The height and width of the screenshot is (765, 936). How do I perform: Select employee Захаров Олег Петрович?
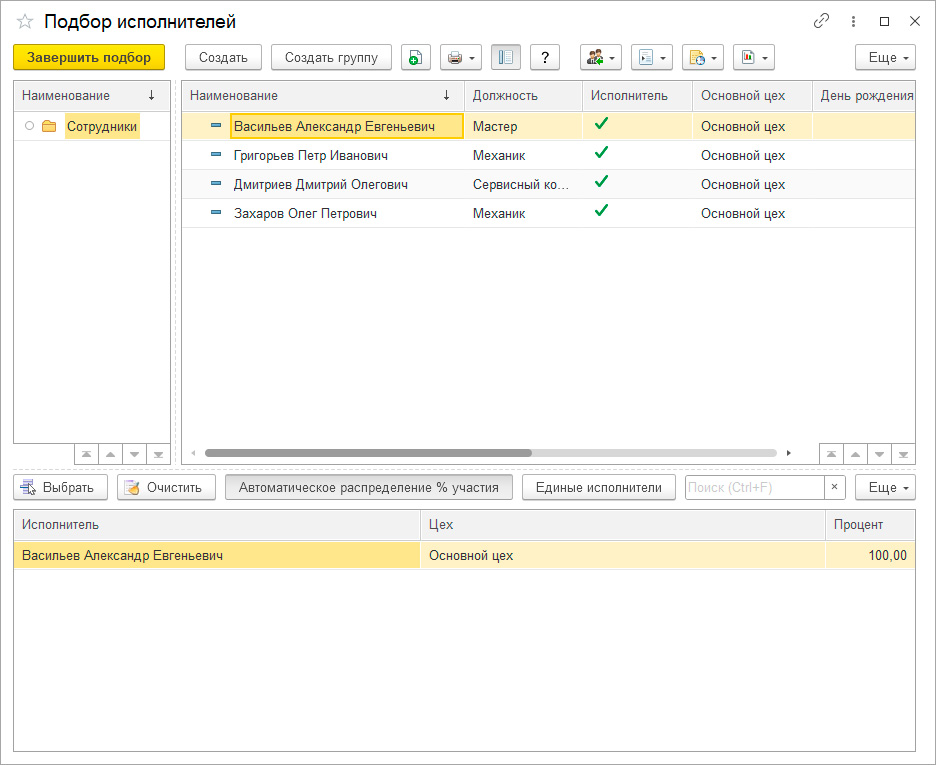click(x=305, y=214)
